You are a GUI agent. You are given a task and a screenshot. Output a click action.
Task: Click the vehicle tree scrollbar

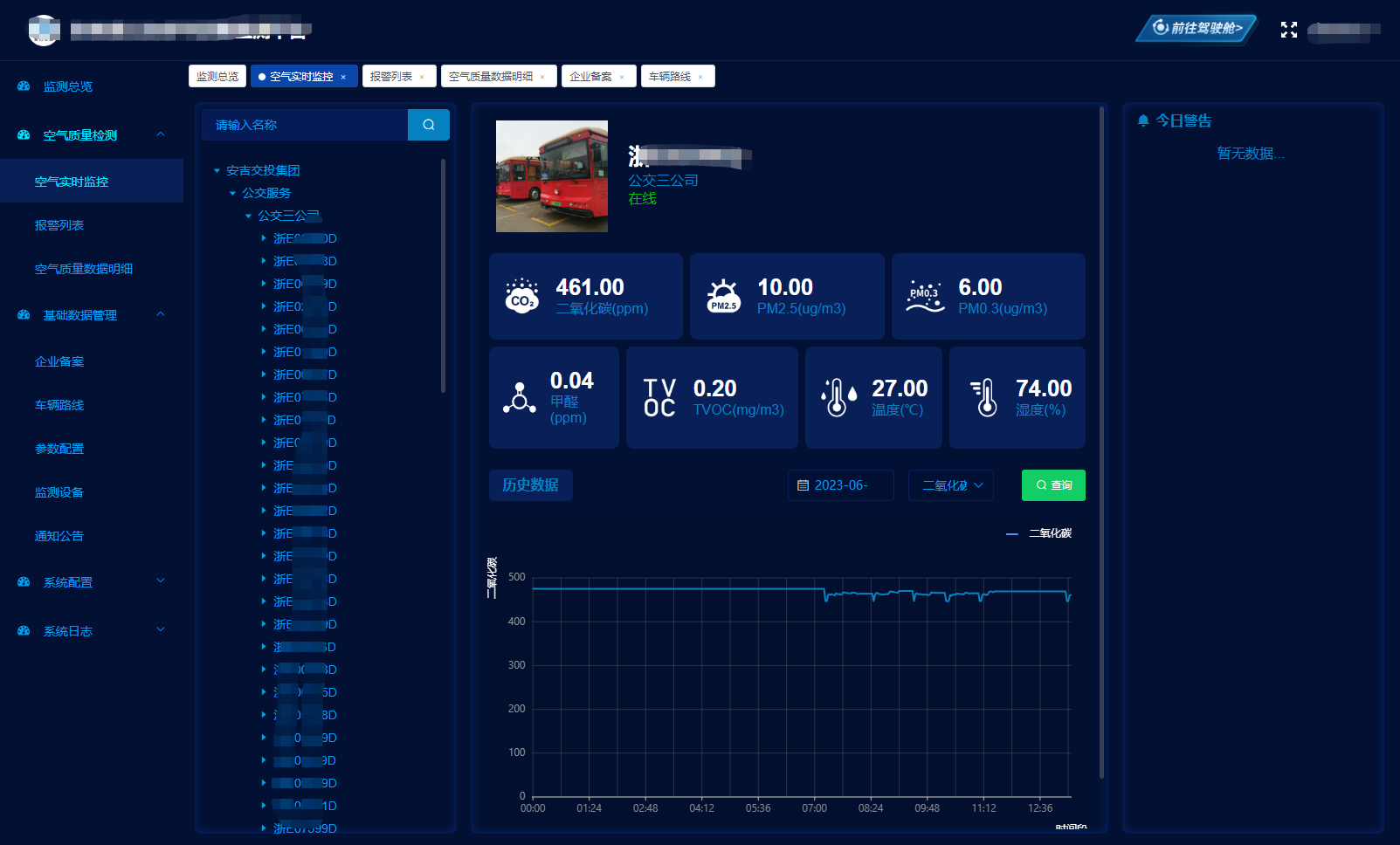pos(444,276)
